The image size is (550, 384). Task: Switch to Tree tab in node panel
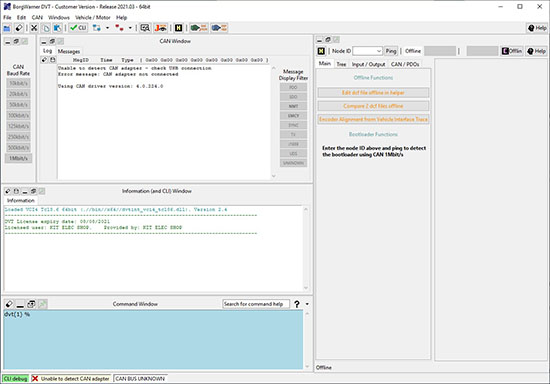[341, 64]
